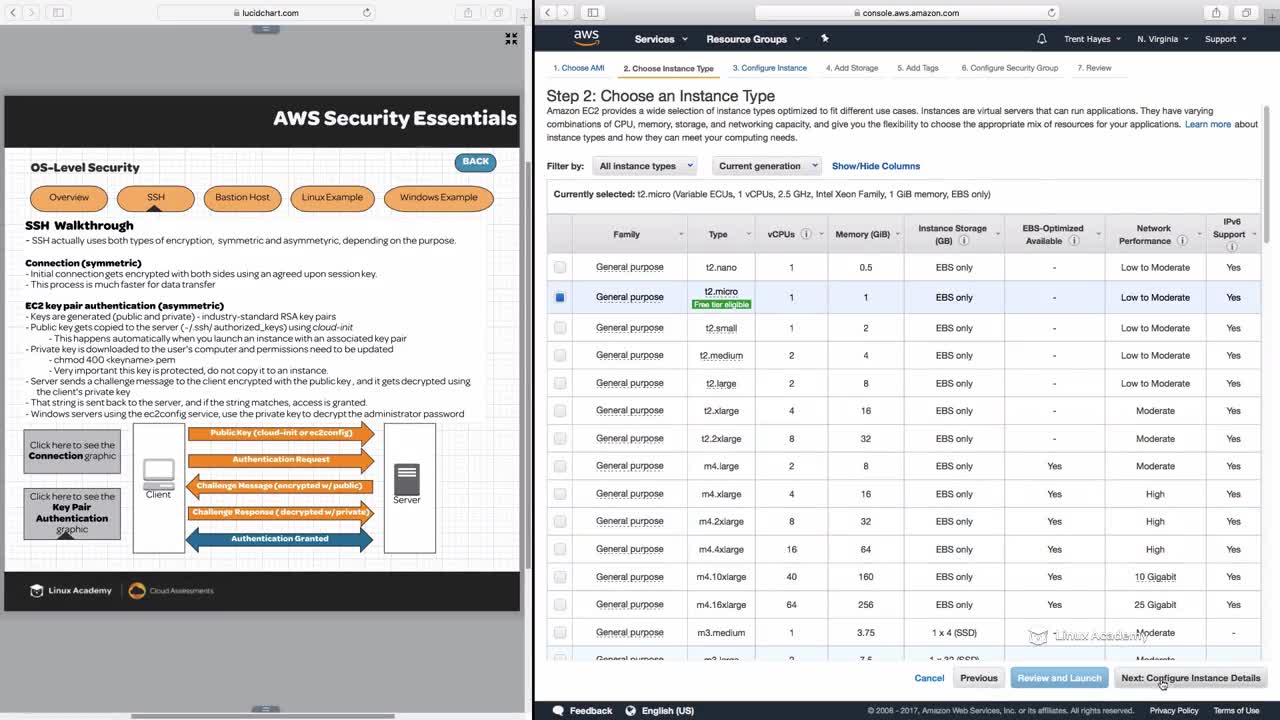The image size is (1280, 720).
Task: Click the globe icon beside English (US)
Action: tap(632, 711)
